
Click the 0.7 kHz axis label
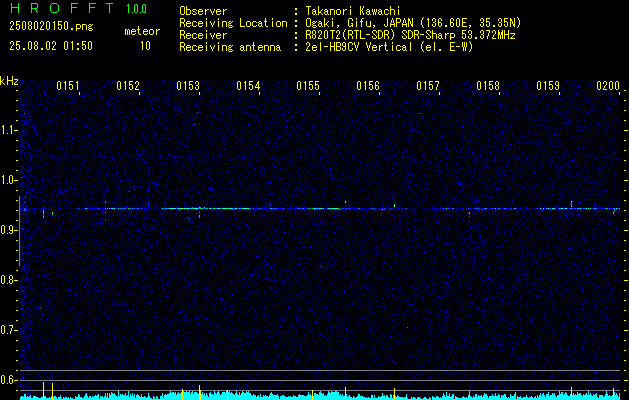(x=8, y=331)
